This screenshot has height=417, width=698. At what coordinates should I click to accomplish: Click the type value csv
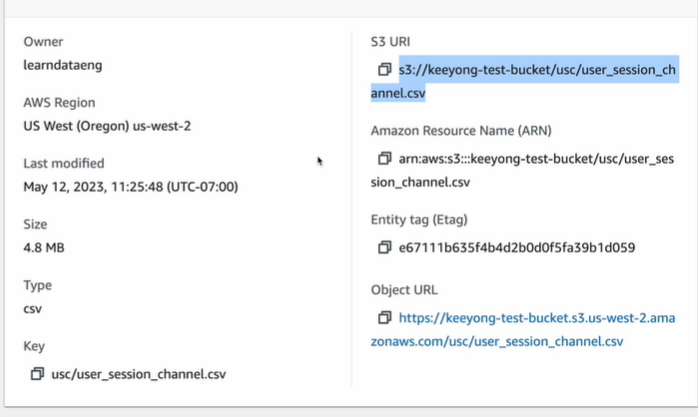click(32, 309)
